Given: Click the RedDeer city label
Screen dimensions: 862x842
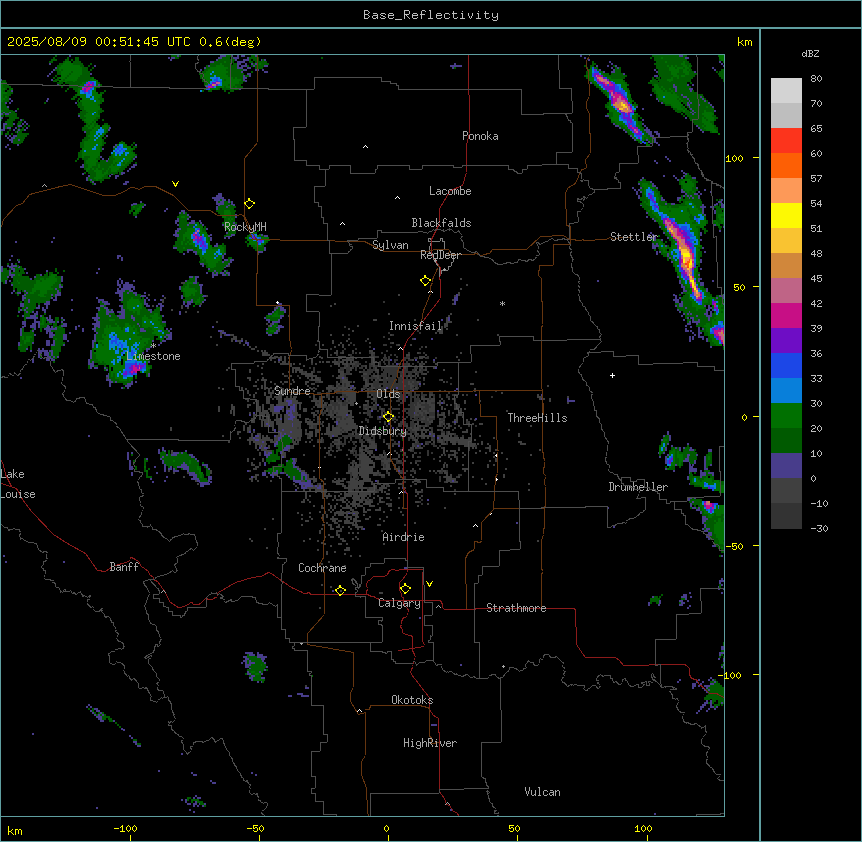Looking at the screenshot, I should click(x=440, y=255).
